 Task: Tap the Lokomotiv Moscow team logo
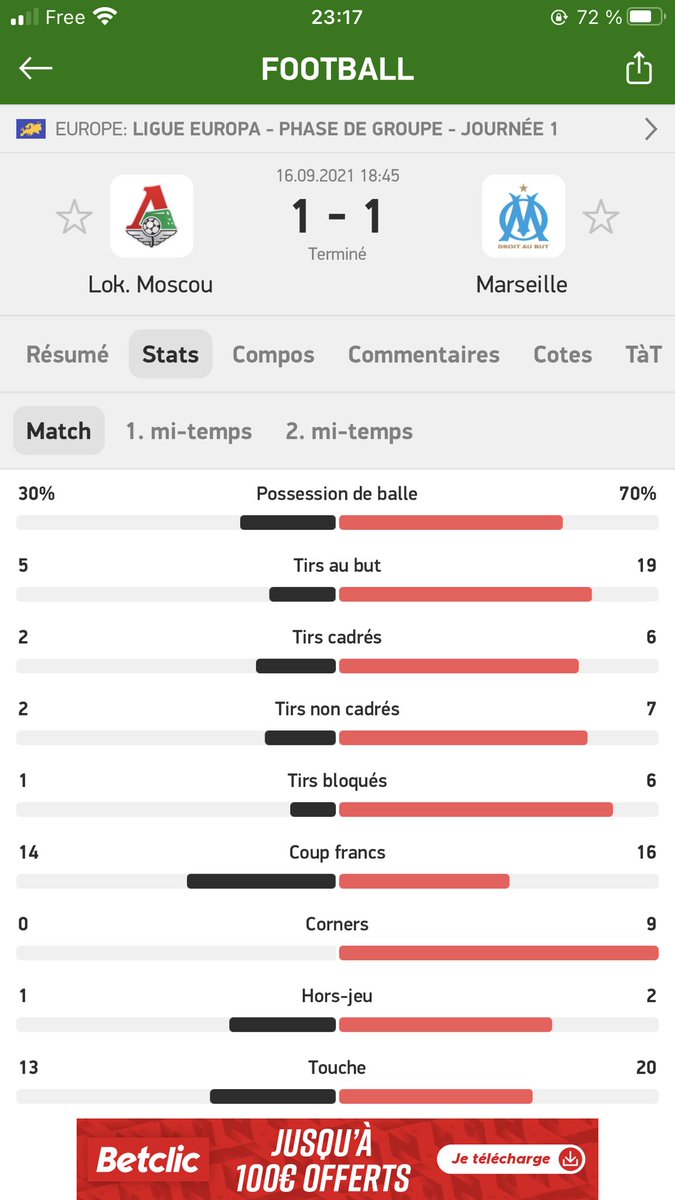(152, 216)
